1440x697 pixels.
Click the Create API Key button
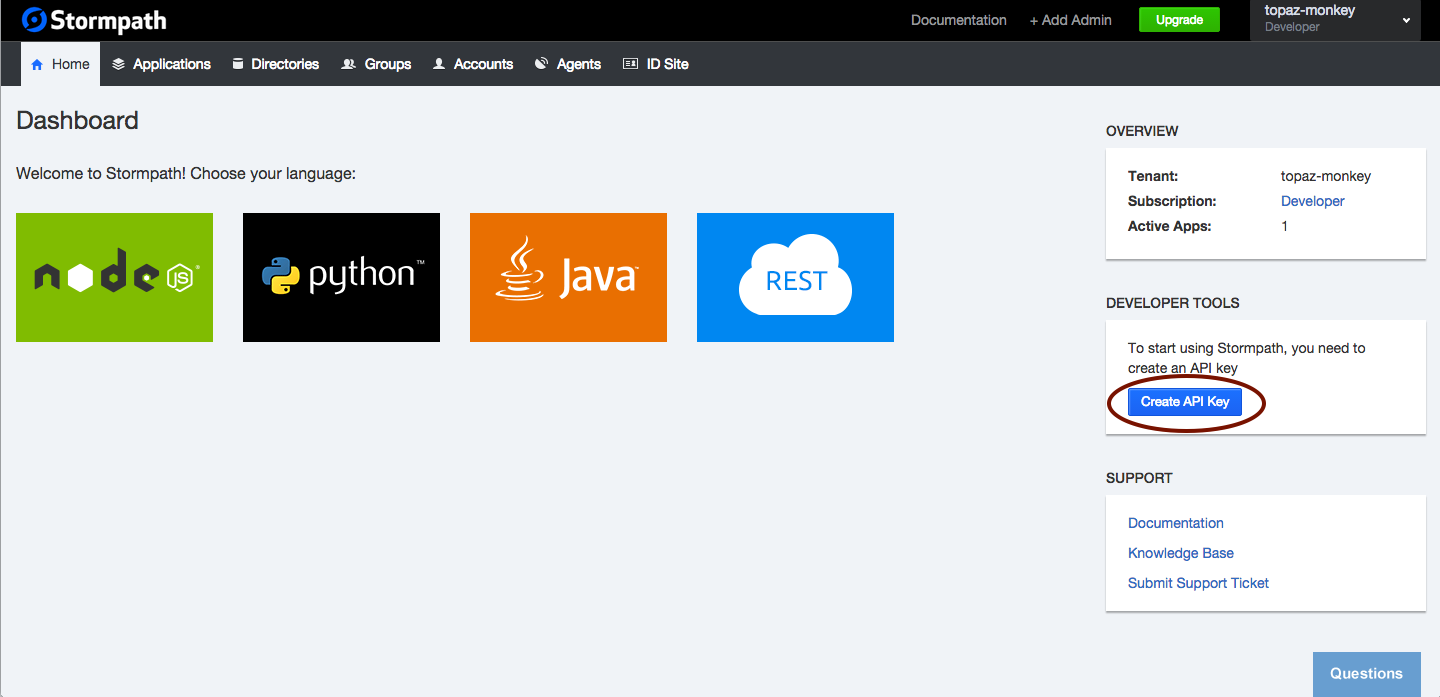tap(1185, 401)
